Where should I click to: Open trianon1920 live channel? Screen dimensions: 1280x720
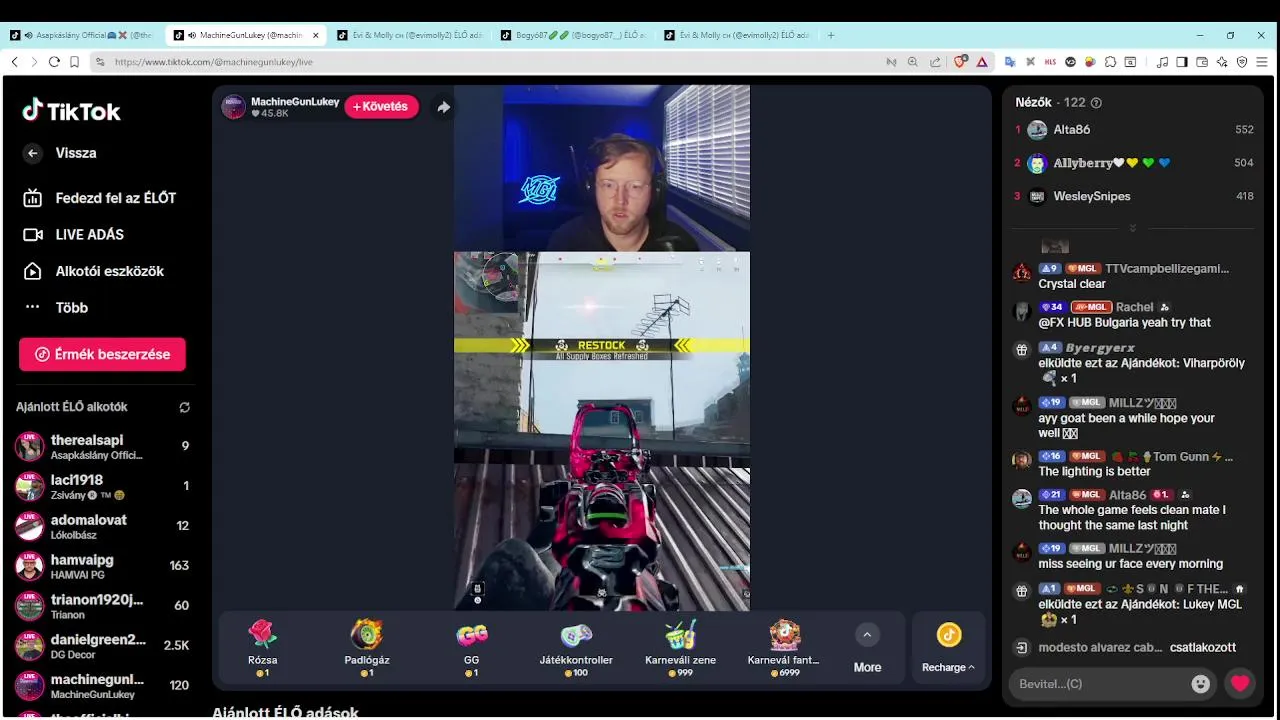(x=102, y=606)
